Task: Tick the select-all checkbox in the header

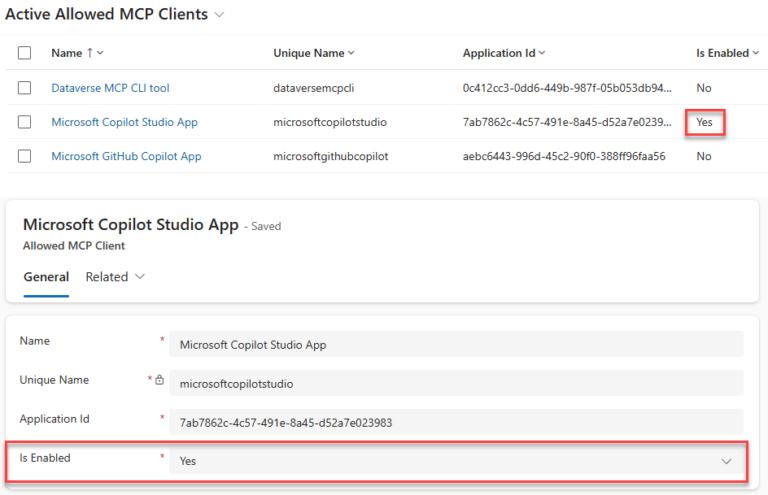Action: 24,53
